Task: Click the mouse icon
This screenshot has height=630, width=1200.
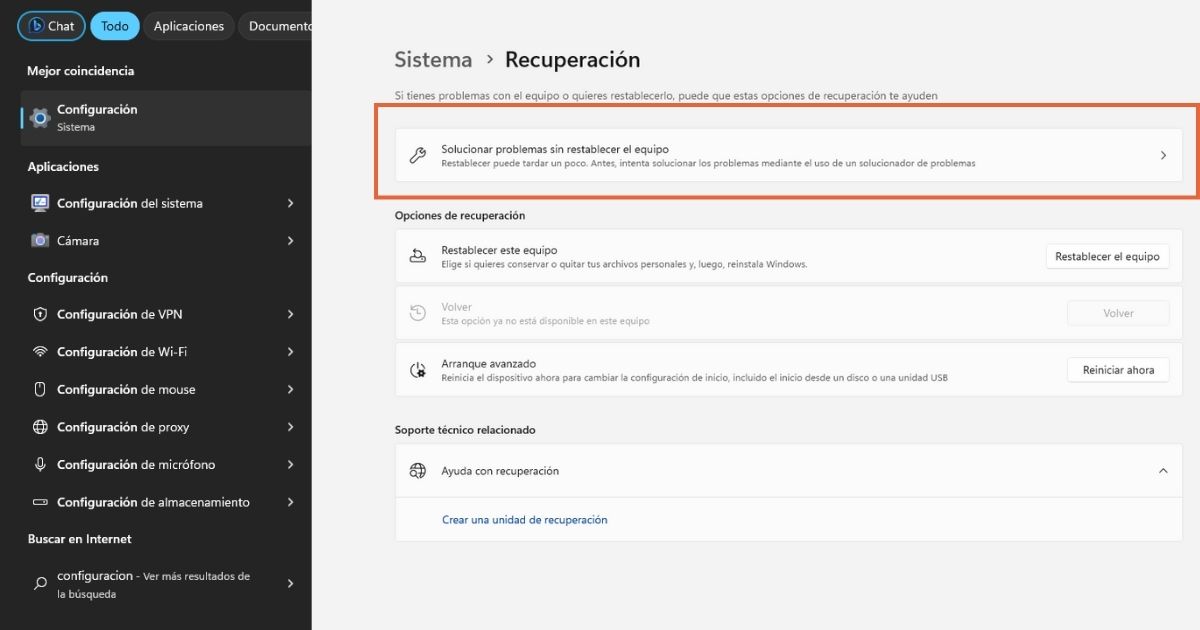Action: (40, 390)
